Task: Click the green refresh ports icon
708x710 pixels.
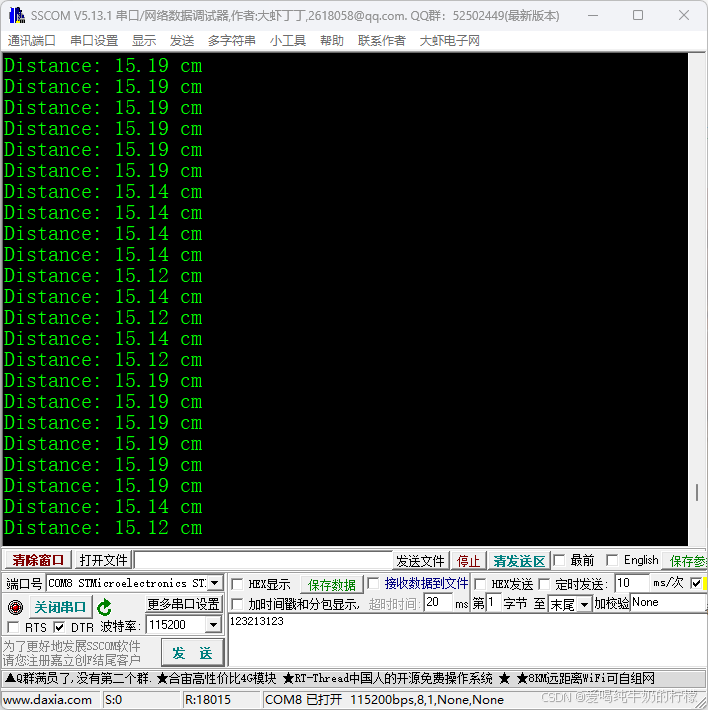Action: coord(105,607)
